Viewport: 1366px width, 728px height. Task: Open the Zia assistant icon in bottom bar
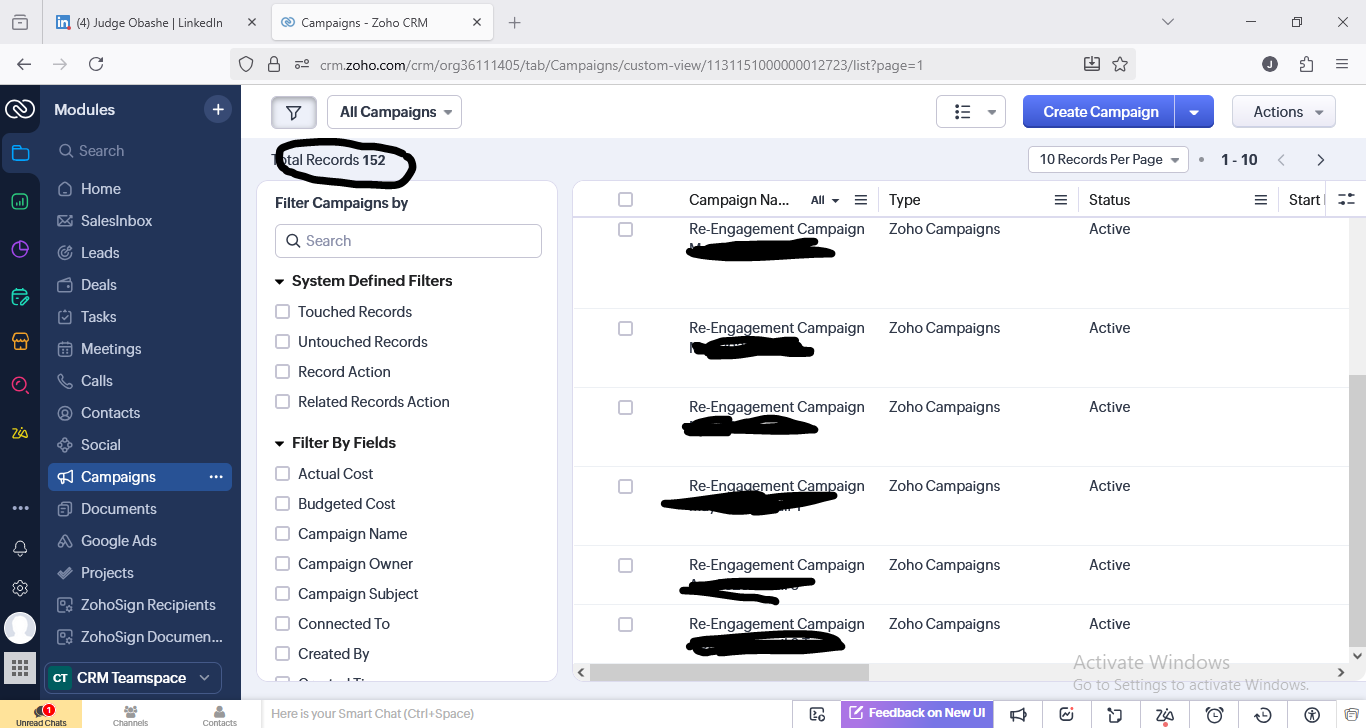click(x=1165, y=714)
